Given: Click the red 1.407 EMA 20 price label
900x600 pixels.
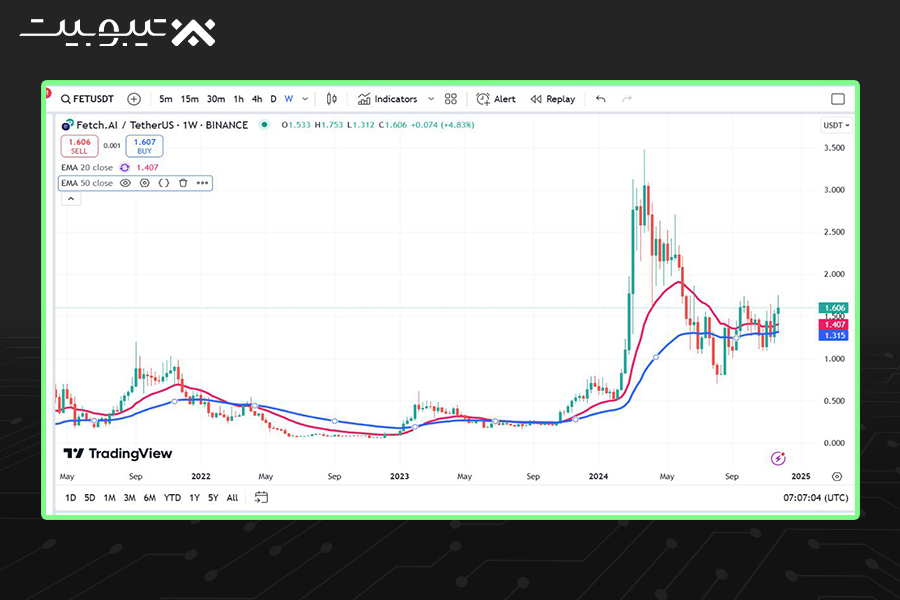Looking at the screenshot, I should click(834, 325).
